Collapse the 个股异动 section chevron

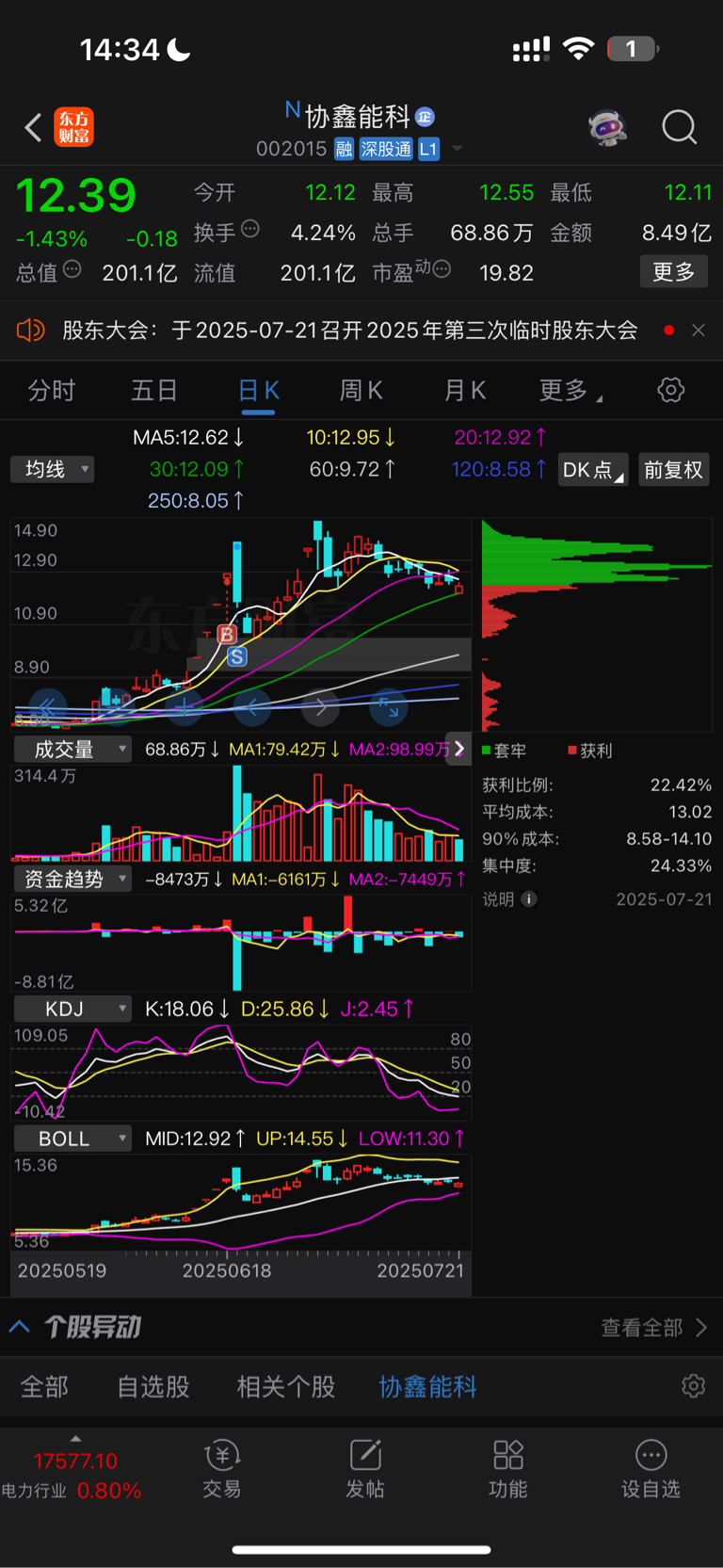pos(19,1327)
